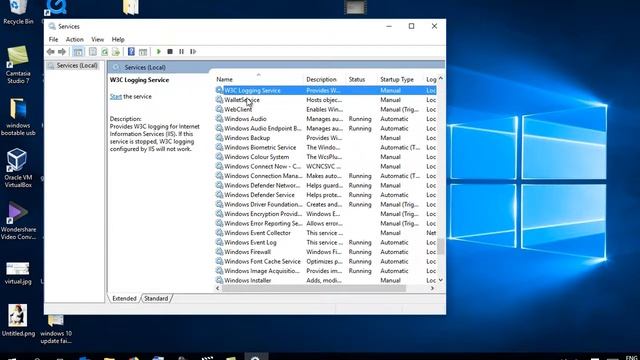Click horizontal scrollbar right arrow
This screenshot has width=640, height=360.
432,288
